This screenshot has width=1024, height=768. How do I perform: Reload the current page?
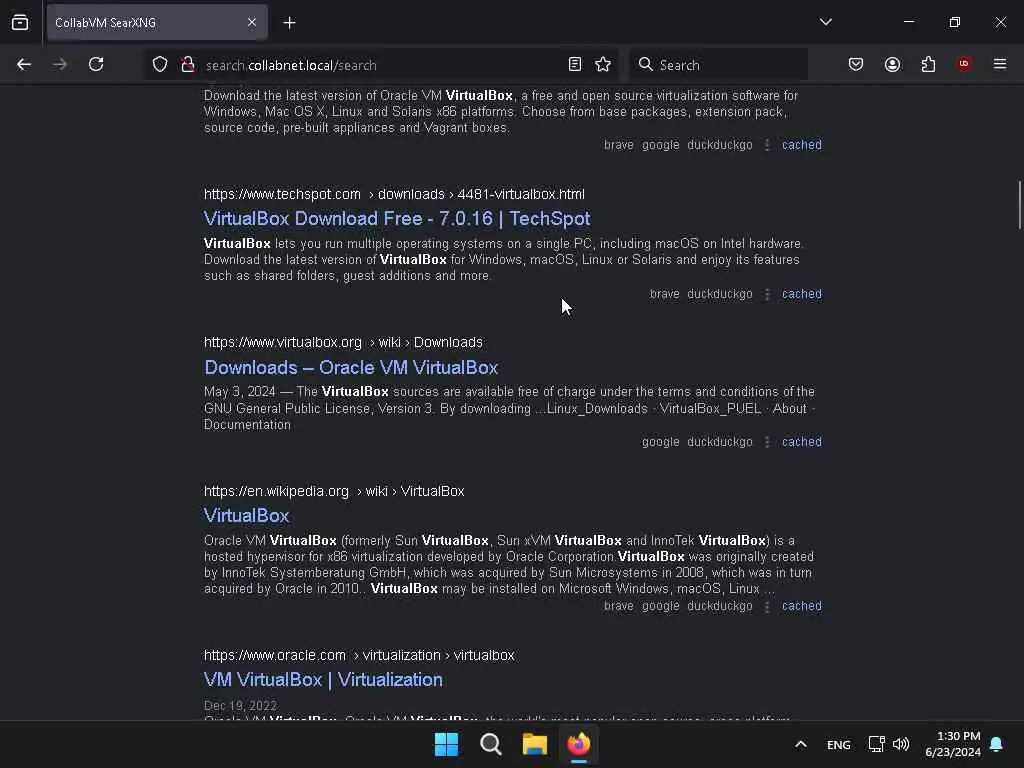point(96,65)
